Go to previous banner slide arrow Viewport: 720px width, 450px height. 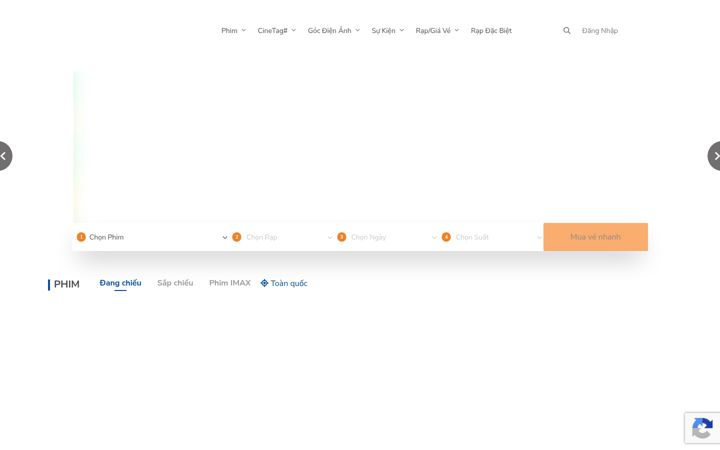point(5,156)
